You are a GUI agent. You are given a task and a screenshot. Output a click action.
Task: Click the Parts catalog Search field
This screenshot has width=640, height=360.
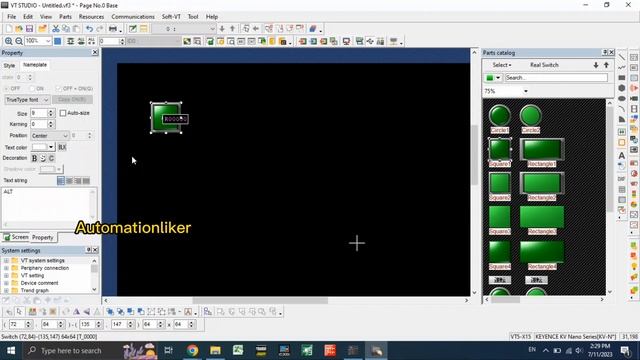[556, 78]
